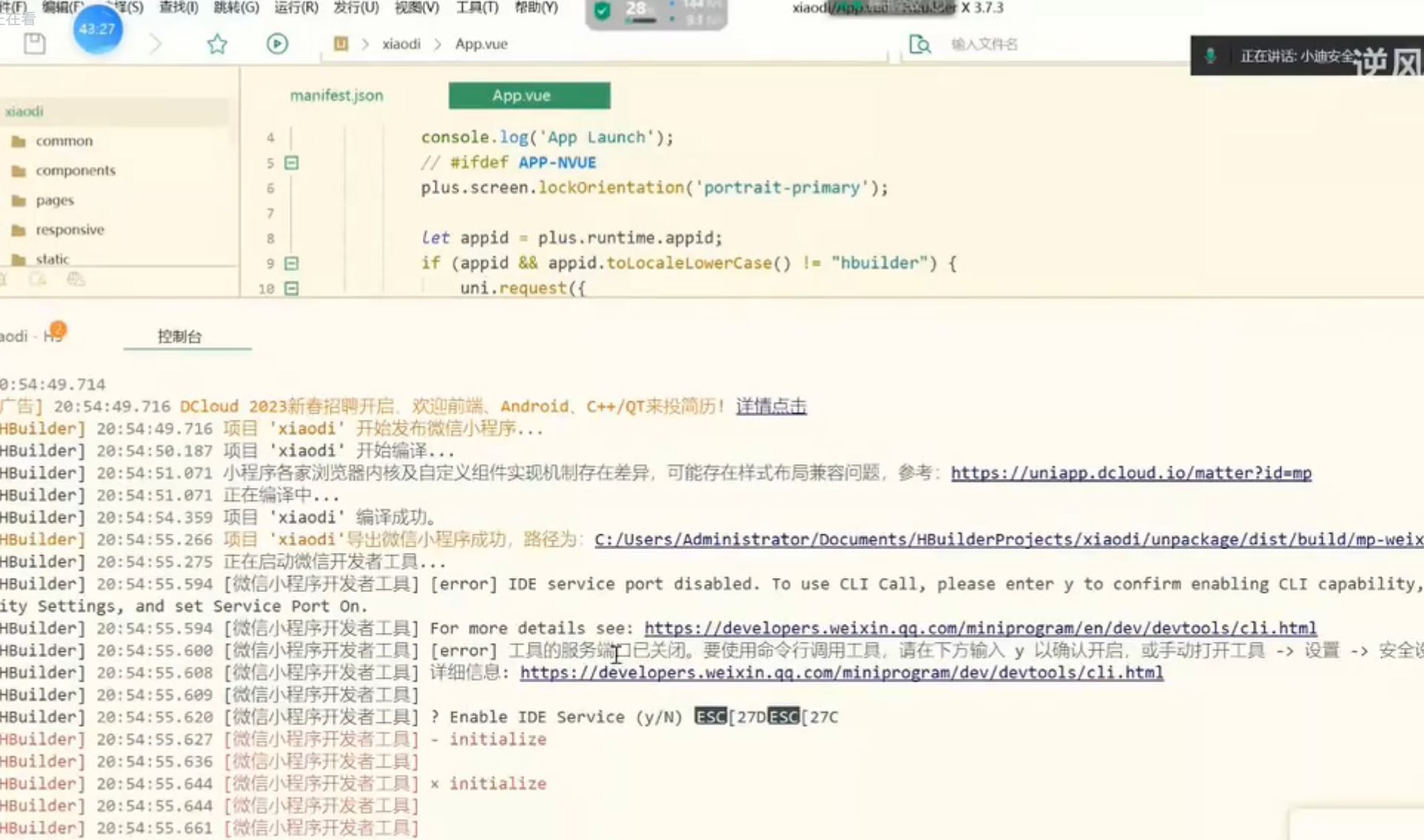Switch to manifest.json tab

[336, 95]
